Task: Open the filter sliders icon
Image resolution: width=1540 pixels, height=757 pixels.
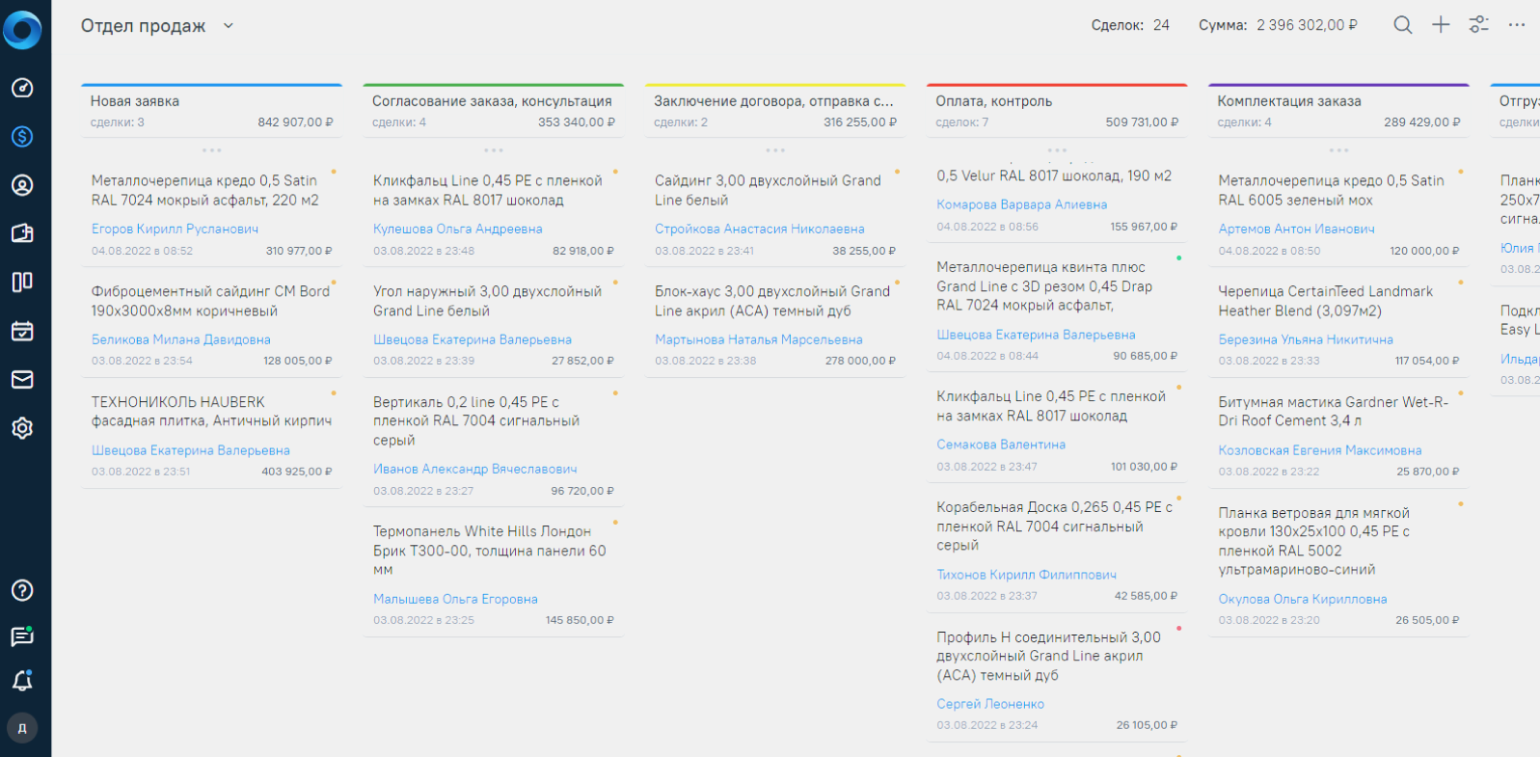Action: 1478,26
